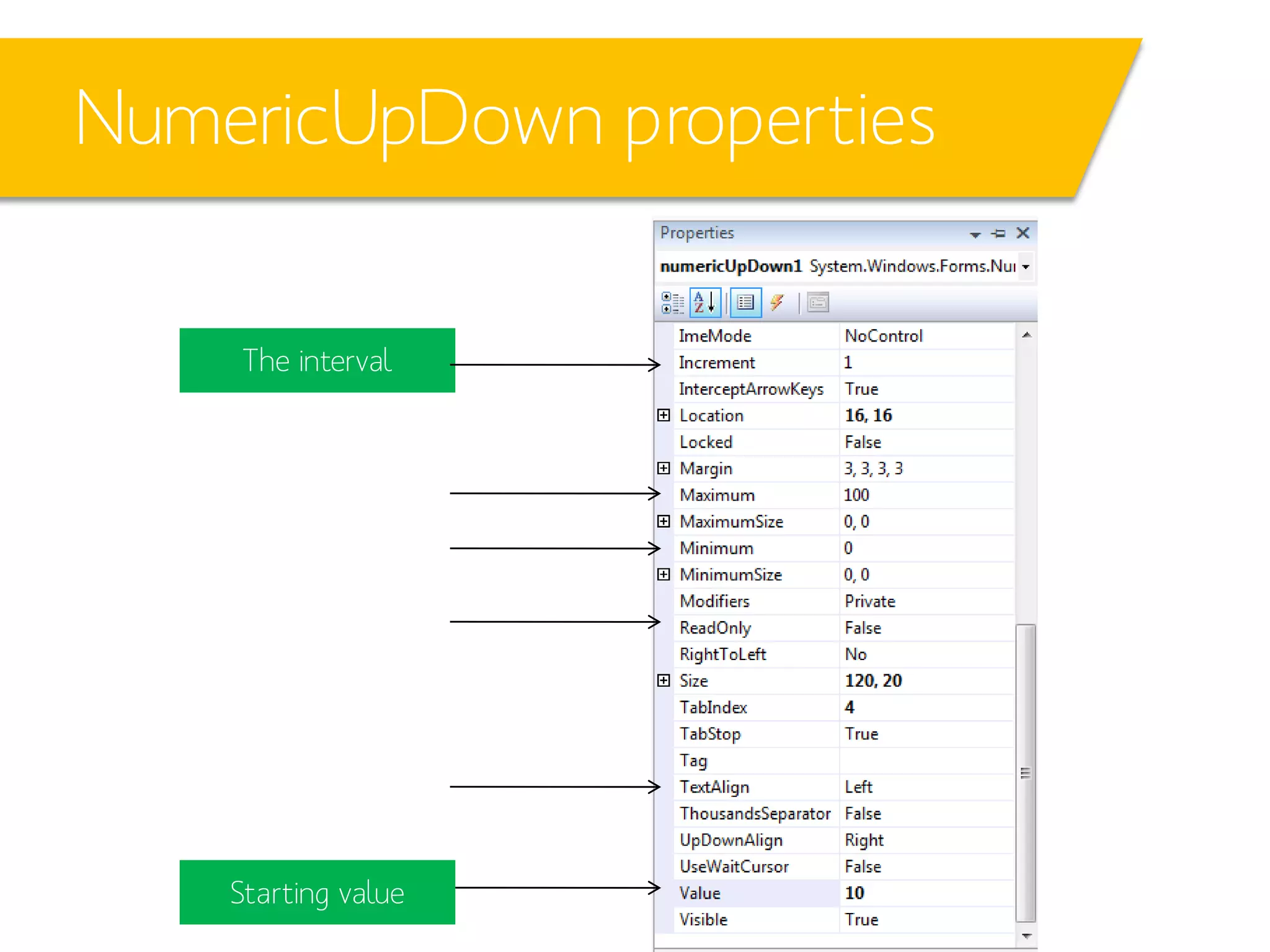Select the TabStop property
This screenshot has height=952, width=1270.
click(710, 734)
